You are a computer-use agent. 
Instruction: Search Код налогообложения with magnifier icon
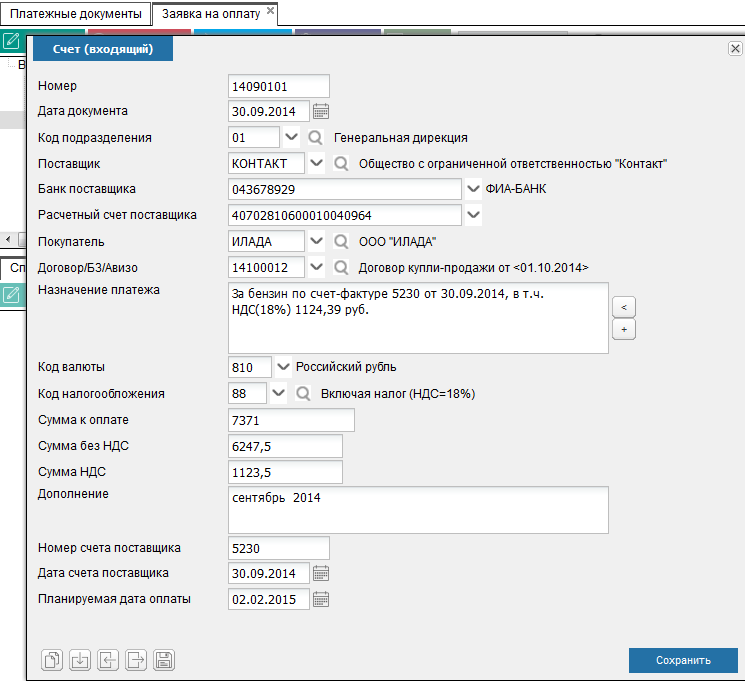(303, 393)
